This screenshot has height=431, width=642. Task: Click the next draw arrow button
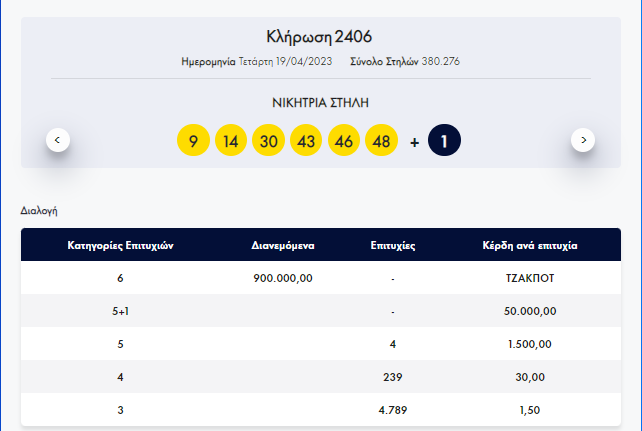tap(583, 140)
